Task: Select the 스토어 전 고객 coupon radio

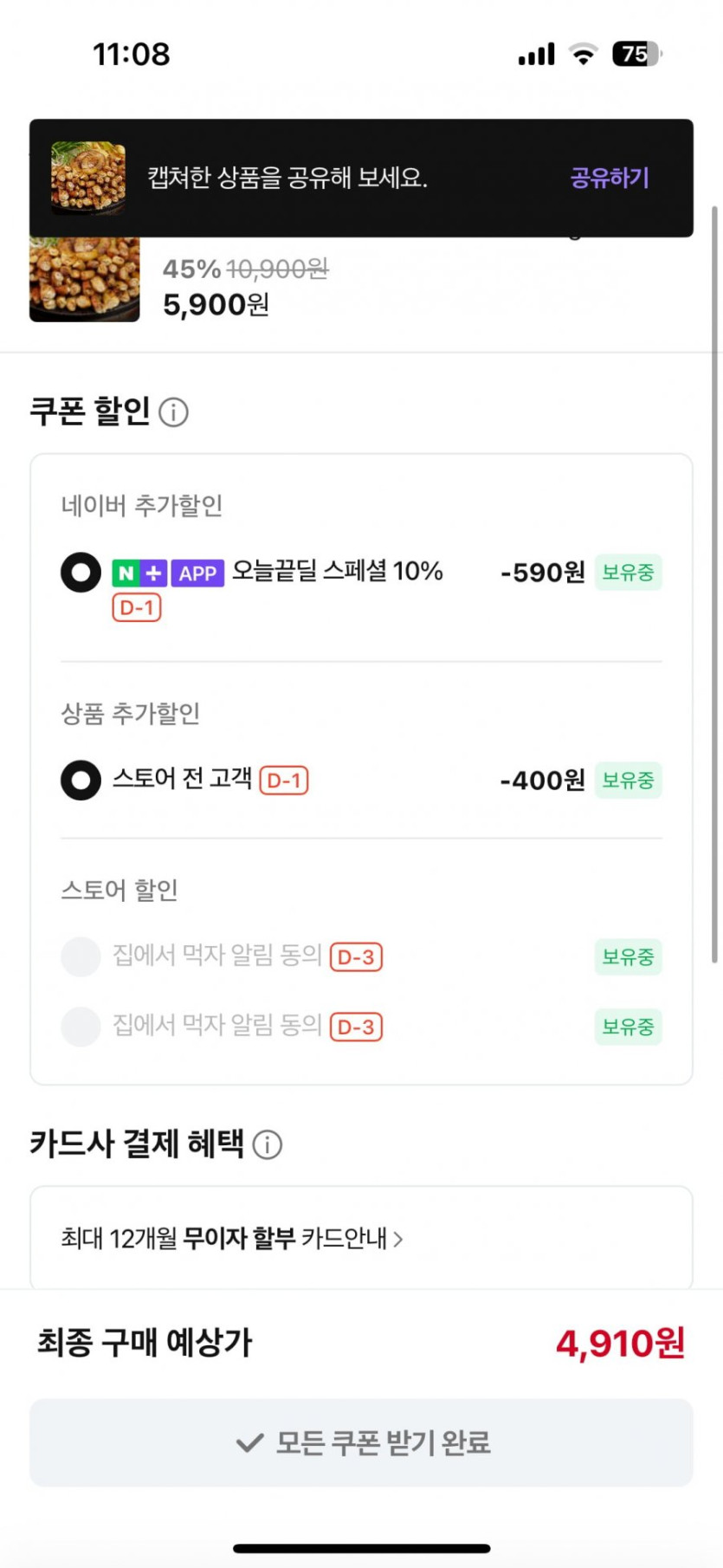Action: point(81,780)
